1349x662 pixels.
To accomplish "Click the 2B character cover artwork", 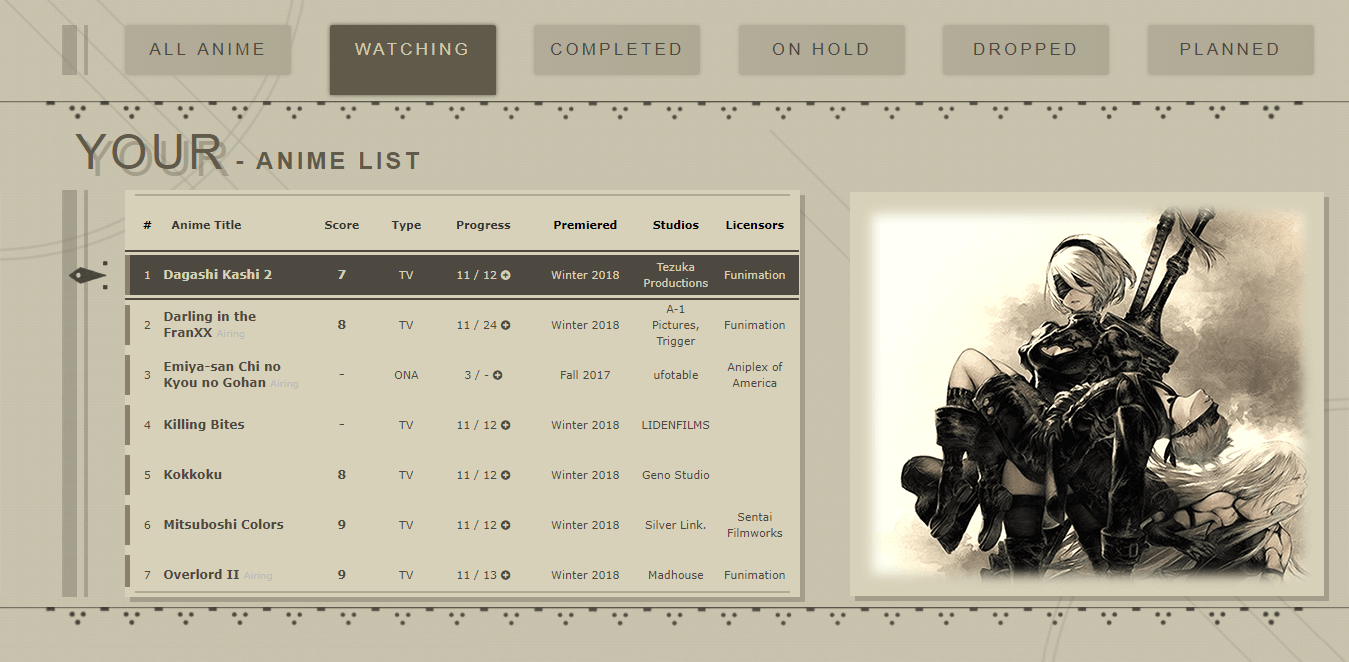I will click(1087, 394).
